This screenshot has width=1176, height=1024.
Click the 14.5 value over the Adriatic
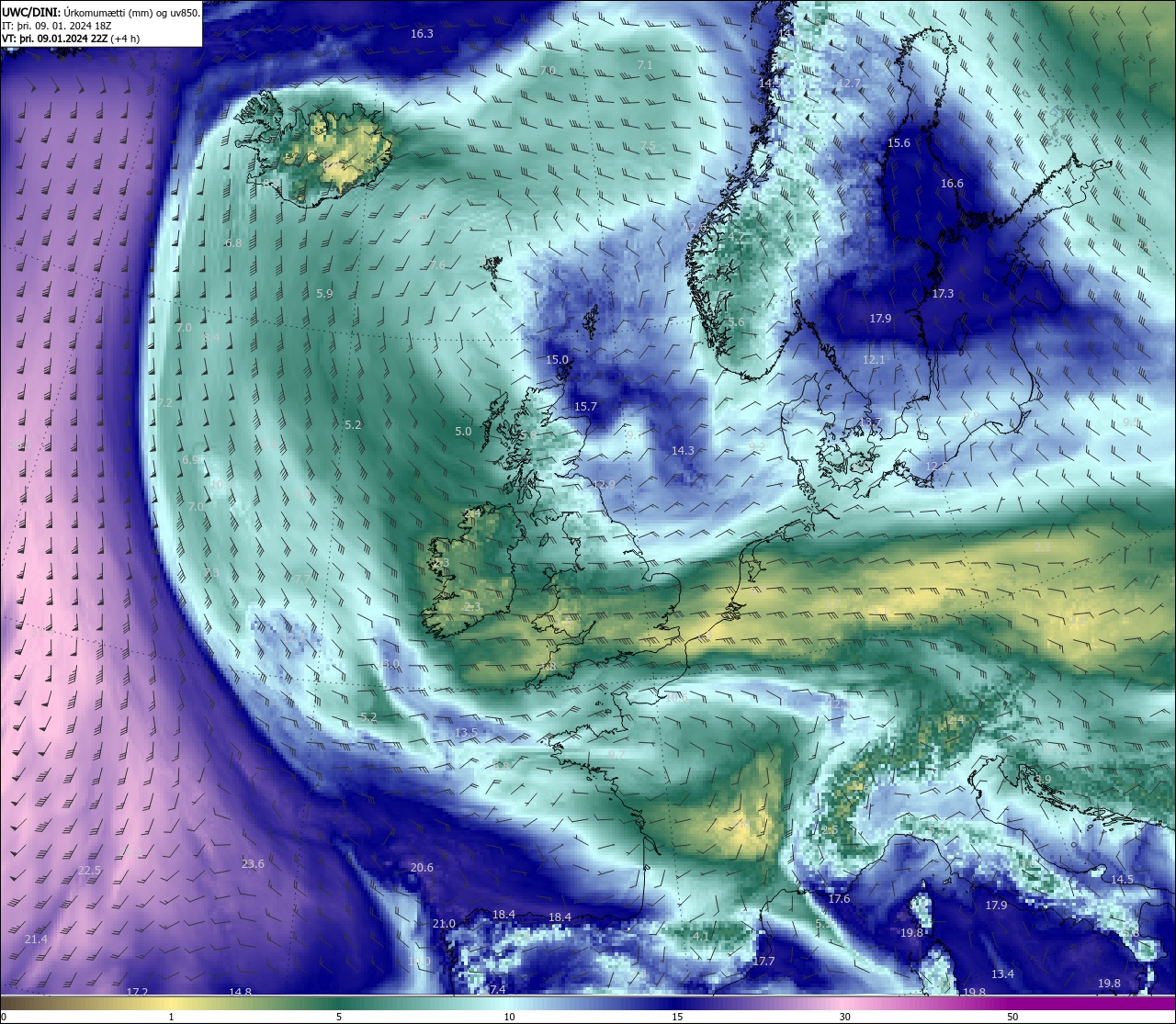(1122, 879)
